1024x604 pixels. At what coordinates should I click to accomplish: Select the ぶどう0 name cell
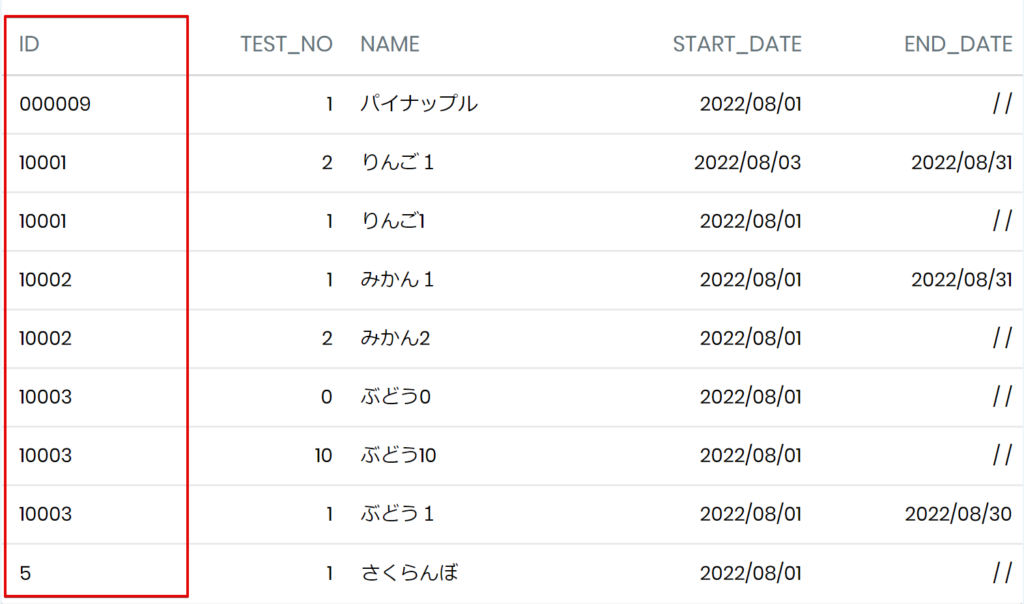click(x=395, y=396)
